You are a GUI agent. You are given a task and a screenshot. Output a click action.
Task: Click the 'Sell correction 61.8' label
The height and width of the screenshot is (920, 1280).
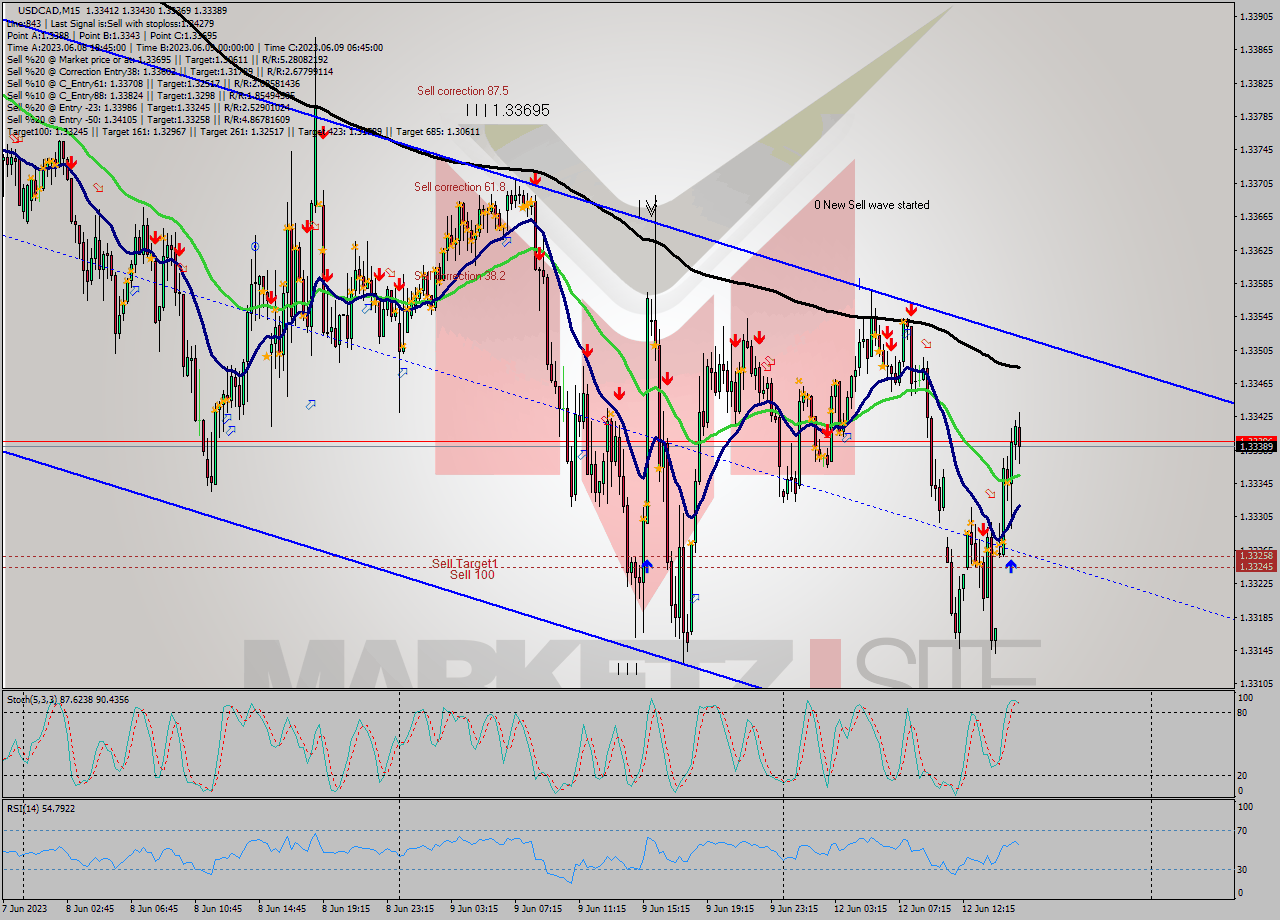[x=460, y=187]
